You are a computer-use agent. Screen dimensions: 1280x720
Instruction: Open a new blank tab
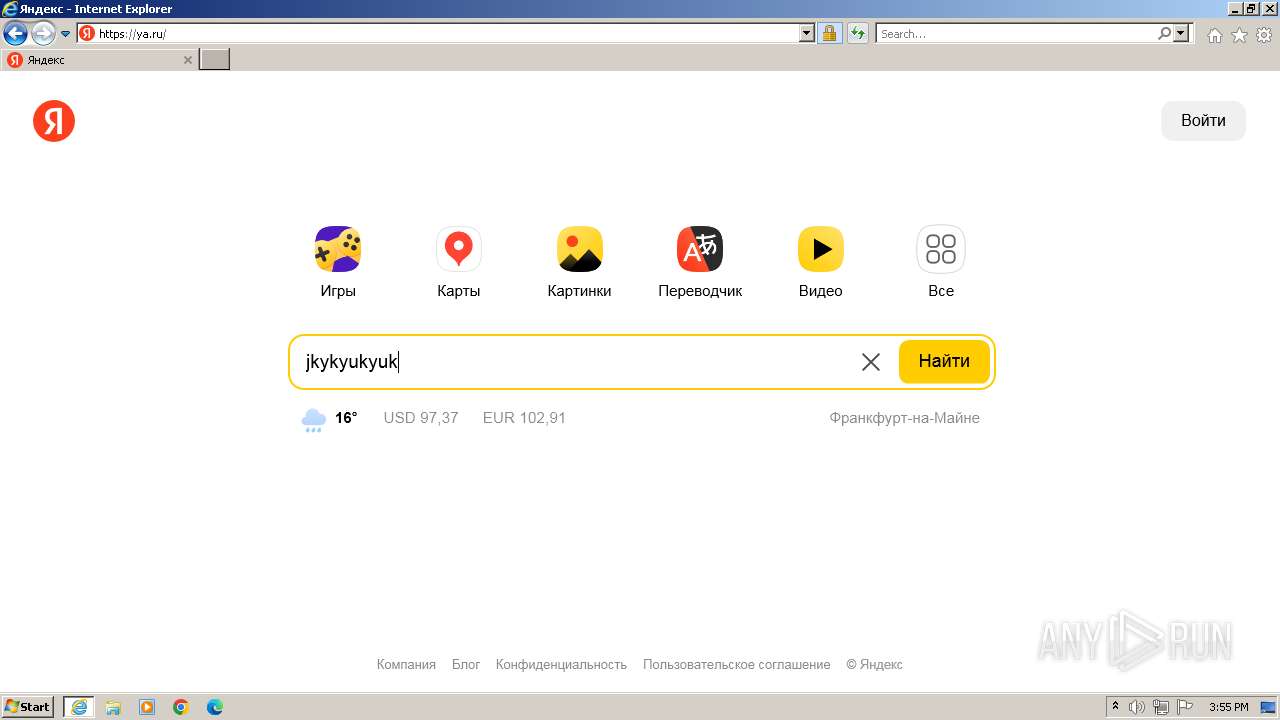(x=215, y=60)
